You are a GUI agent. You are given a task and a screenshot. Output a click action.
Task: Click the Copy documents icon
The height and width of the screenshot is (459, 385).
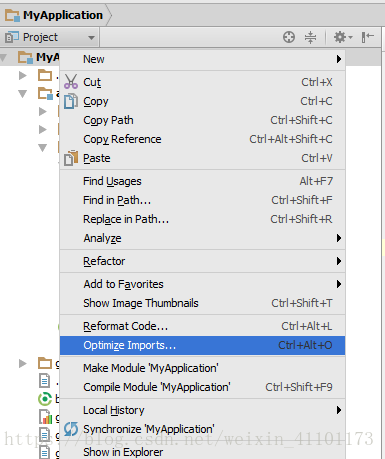tap(71, 101)
